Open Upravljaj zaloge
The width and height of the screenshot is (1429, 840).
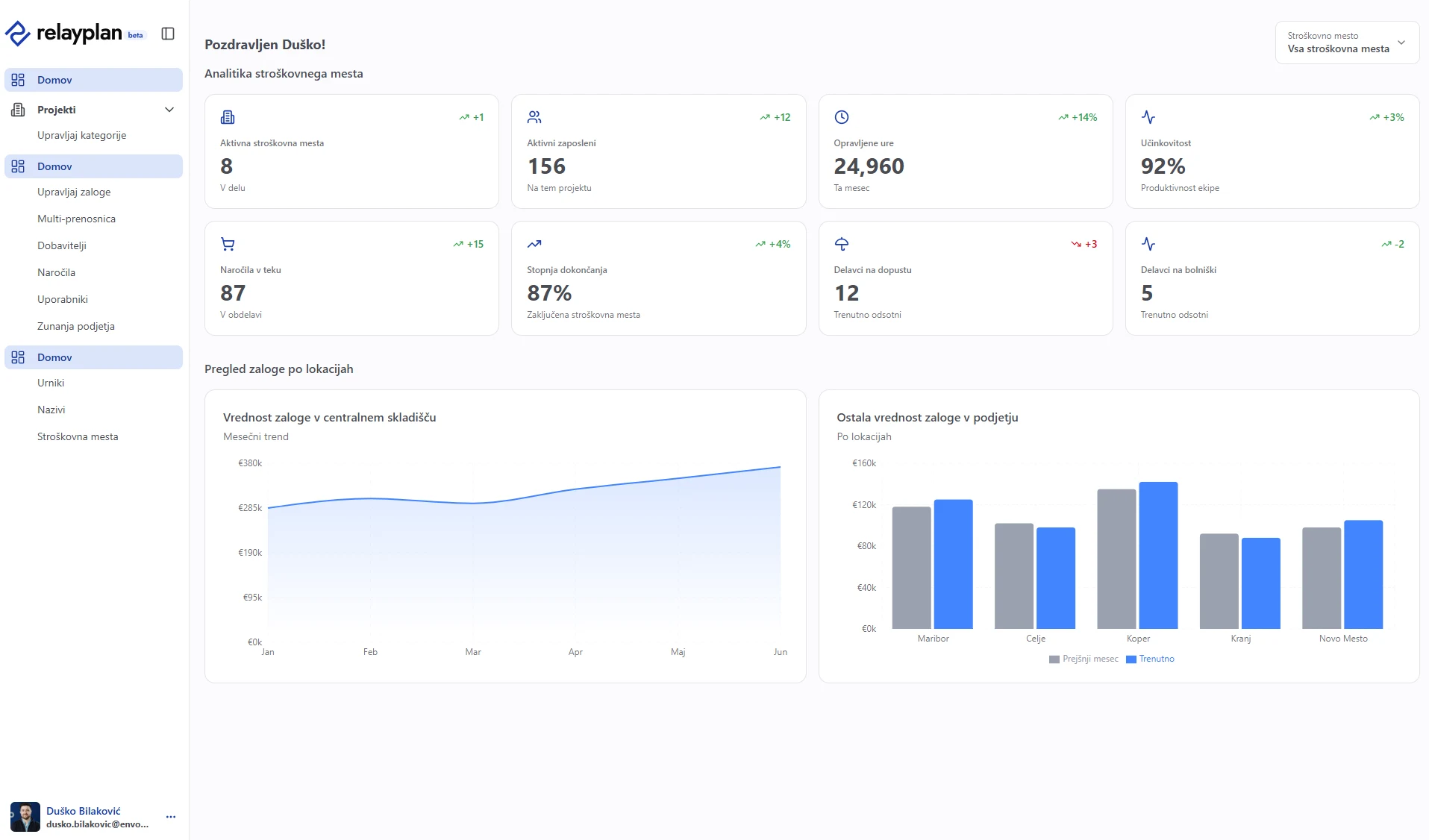[x=74, y=192]
